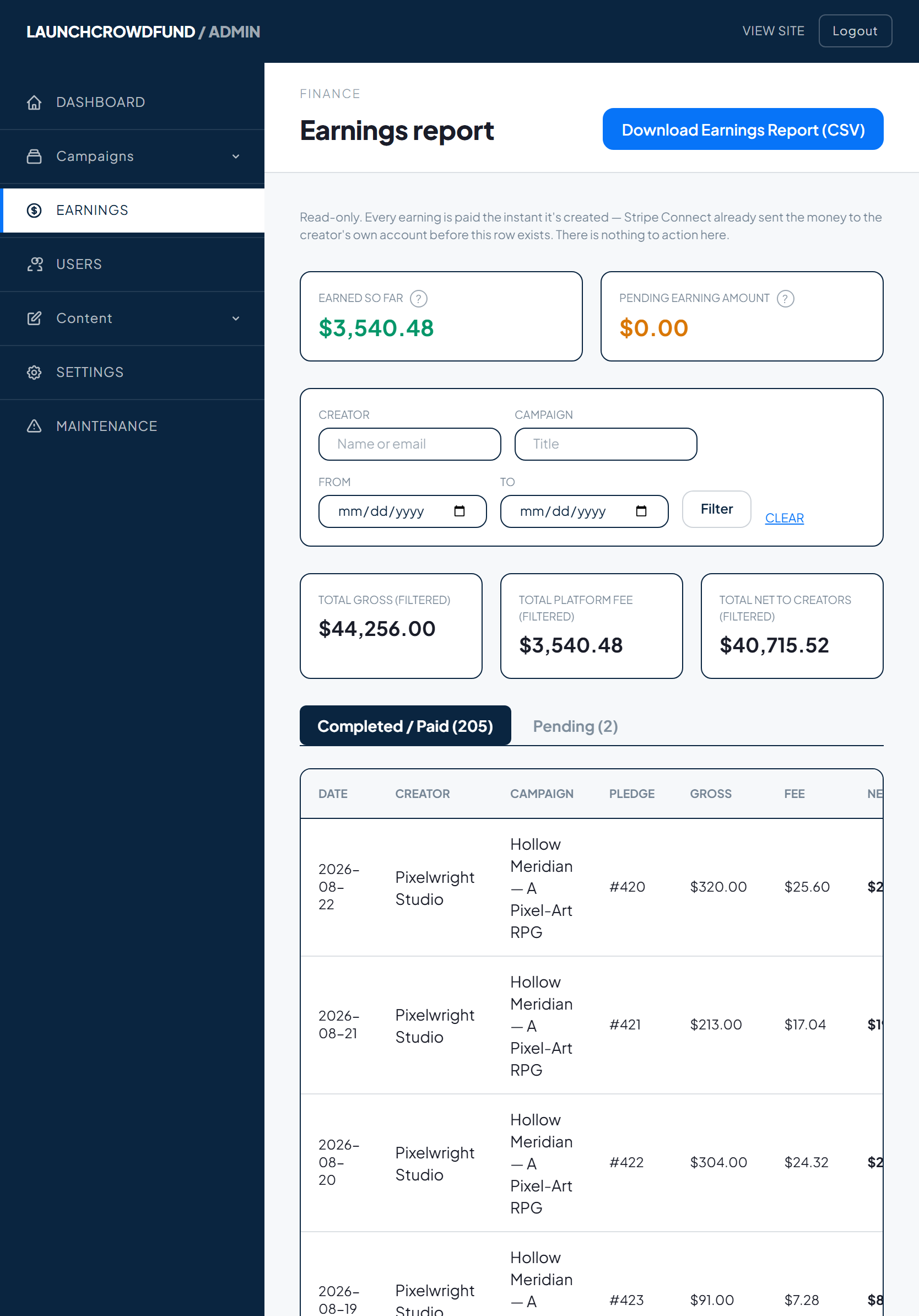The image size is (919, 1316).
Task: Download Earnings Report as CSV
Action: point(743,130)
